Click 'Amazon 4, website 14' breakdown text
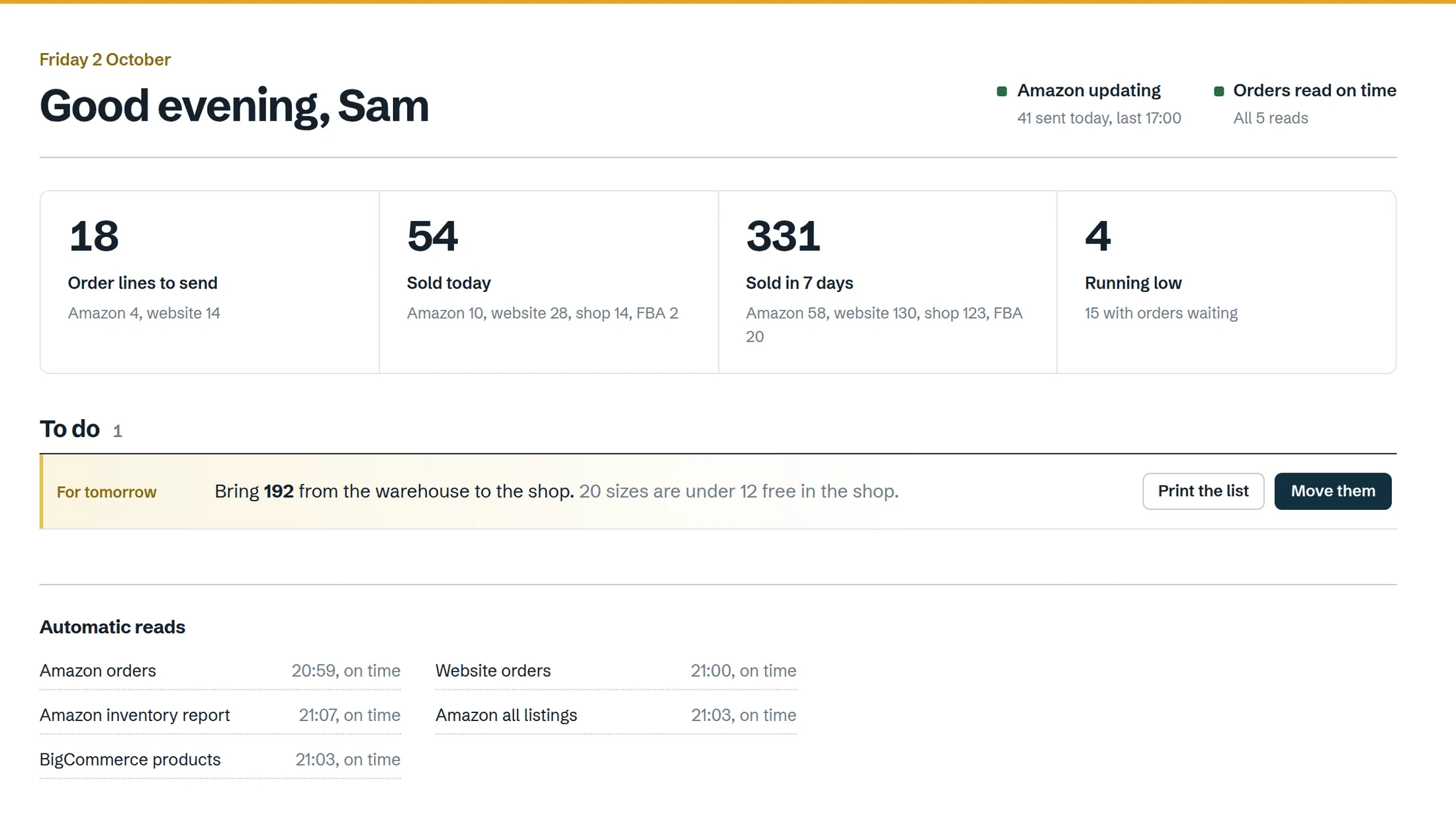The width and height of the screenshot is (1456, 821). (x=144, y=313)
